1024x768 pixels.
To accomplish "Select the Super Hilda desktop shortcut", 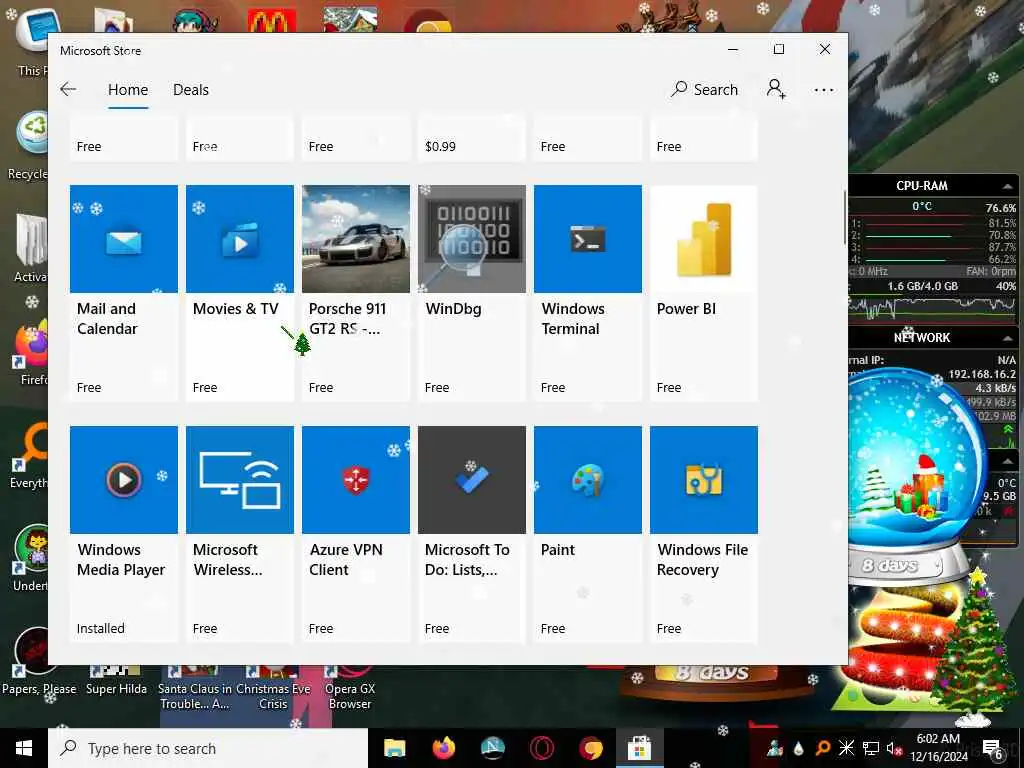I will coord(116,679).
